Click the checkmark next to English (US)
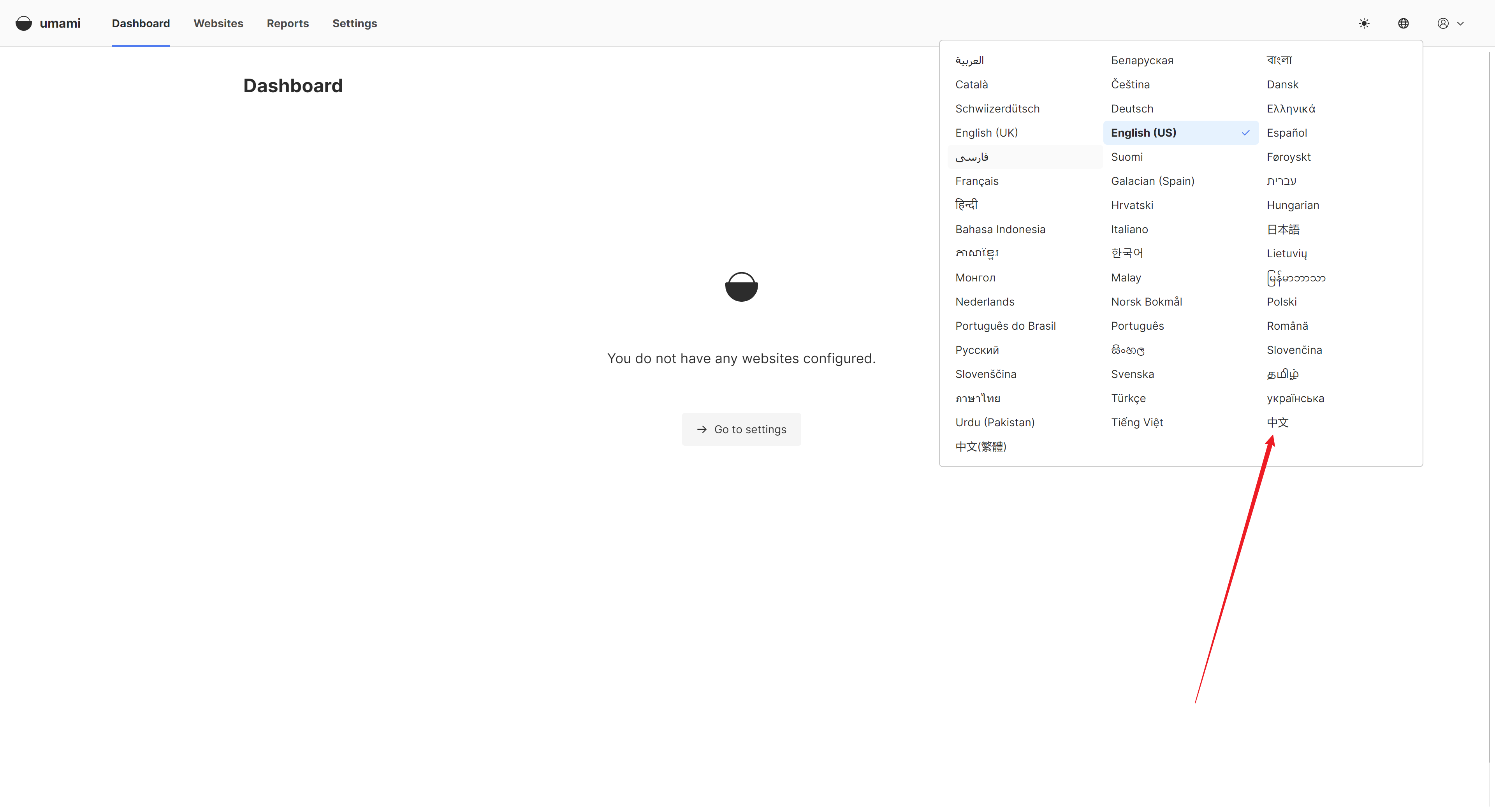1495x812 pixels. pos(1245,133)
